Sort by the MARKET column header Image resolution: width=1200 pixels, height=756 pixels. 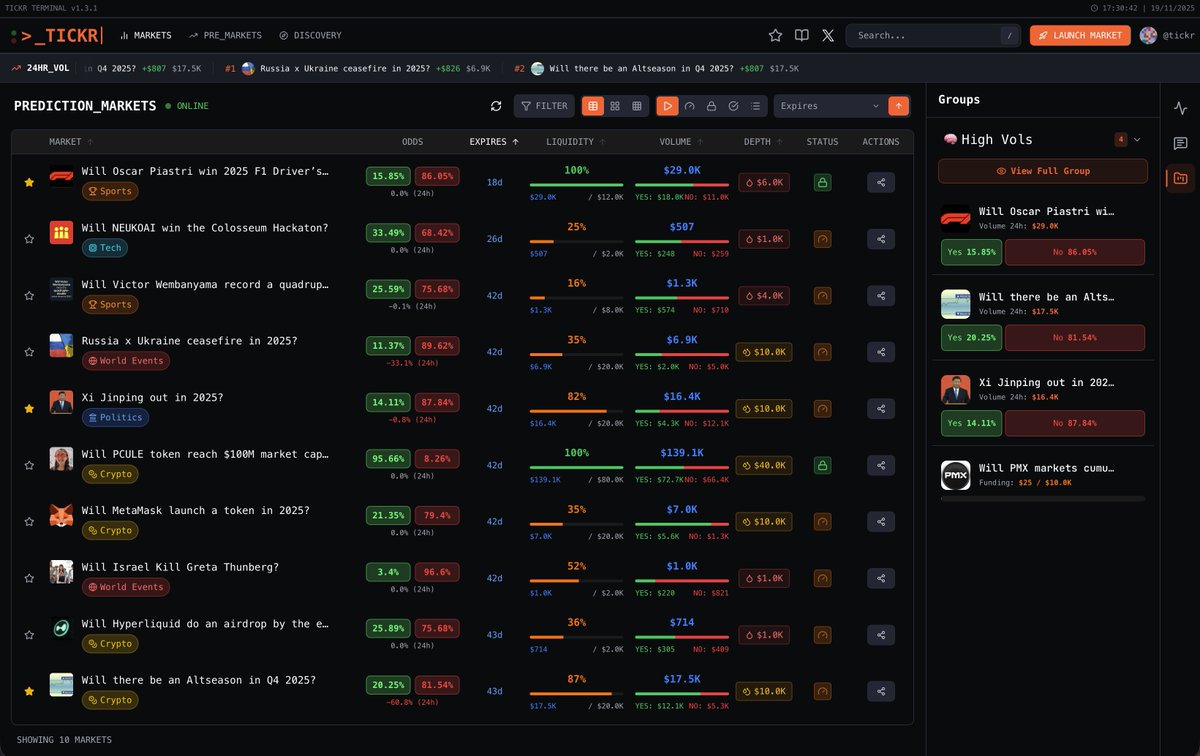71,142
